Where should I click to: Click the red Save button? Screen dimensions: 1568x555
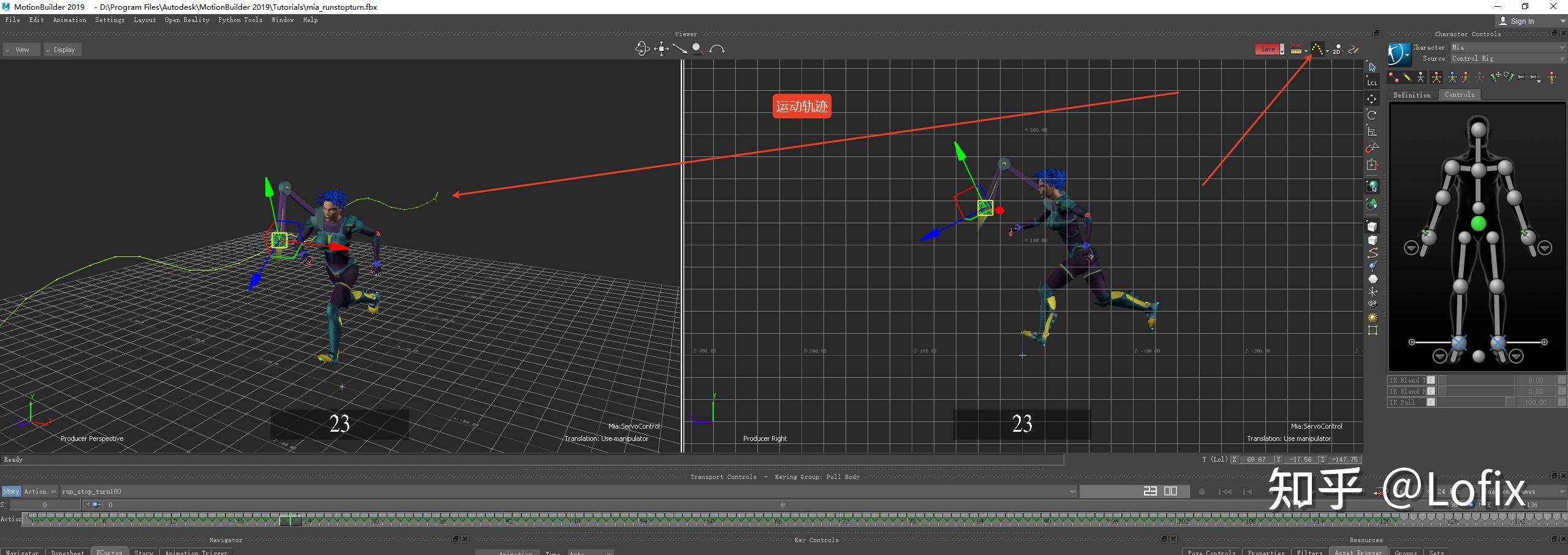(x=1267, y=50)
